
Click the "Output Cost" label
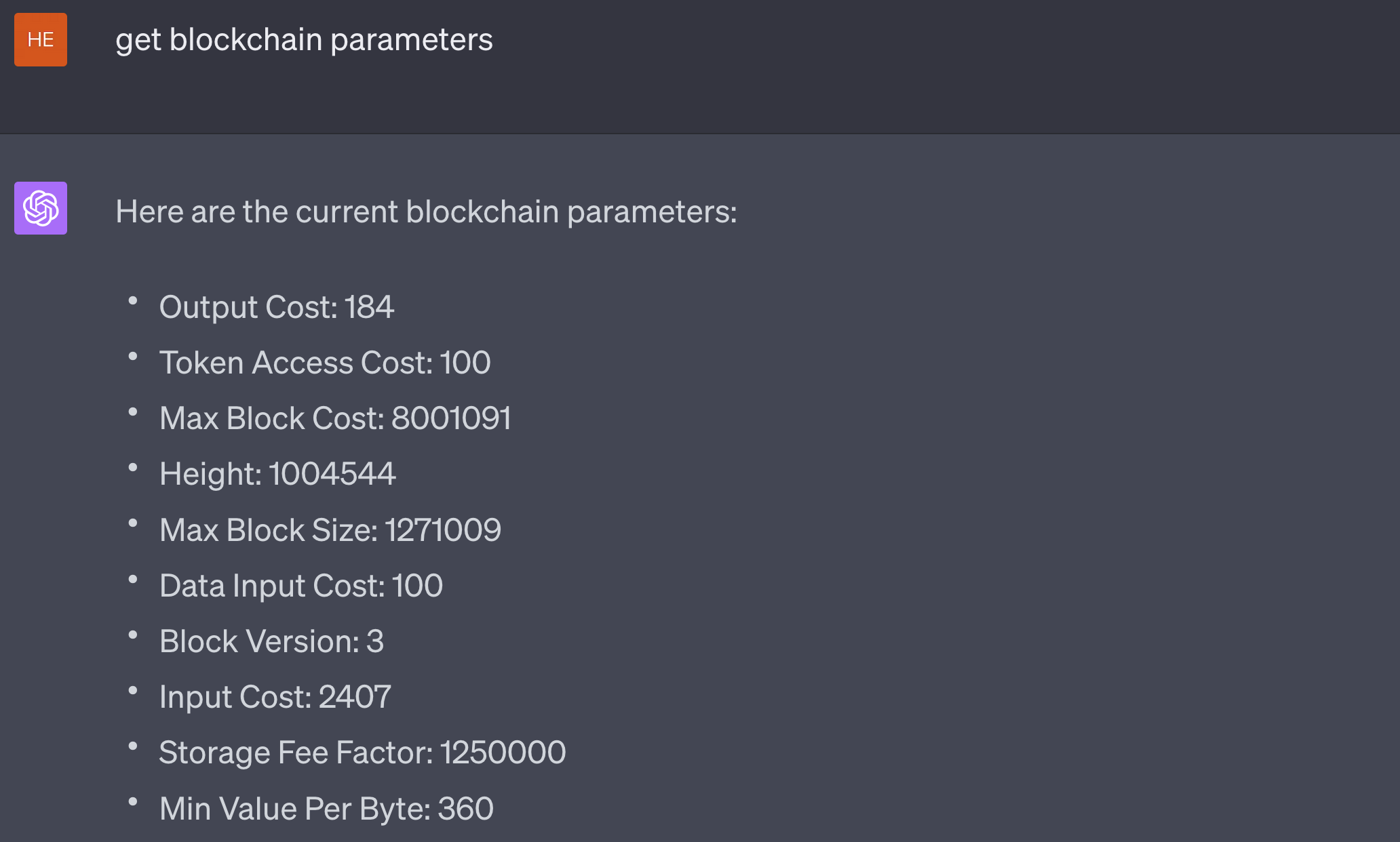point(248,307)
